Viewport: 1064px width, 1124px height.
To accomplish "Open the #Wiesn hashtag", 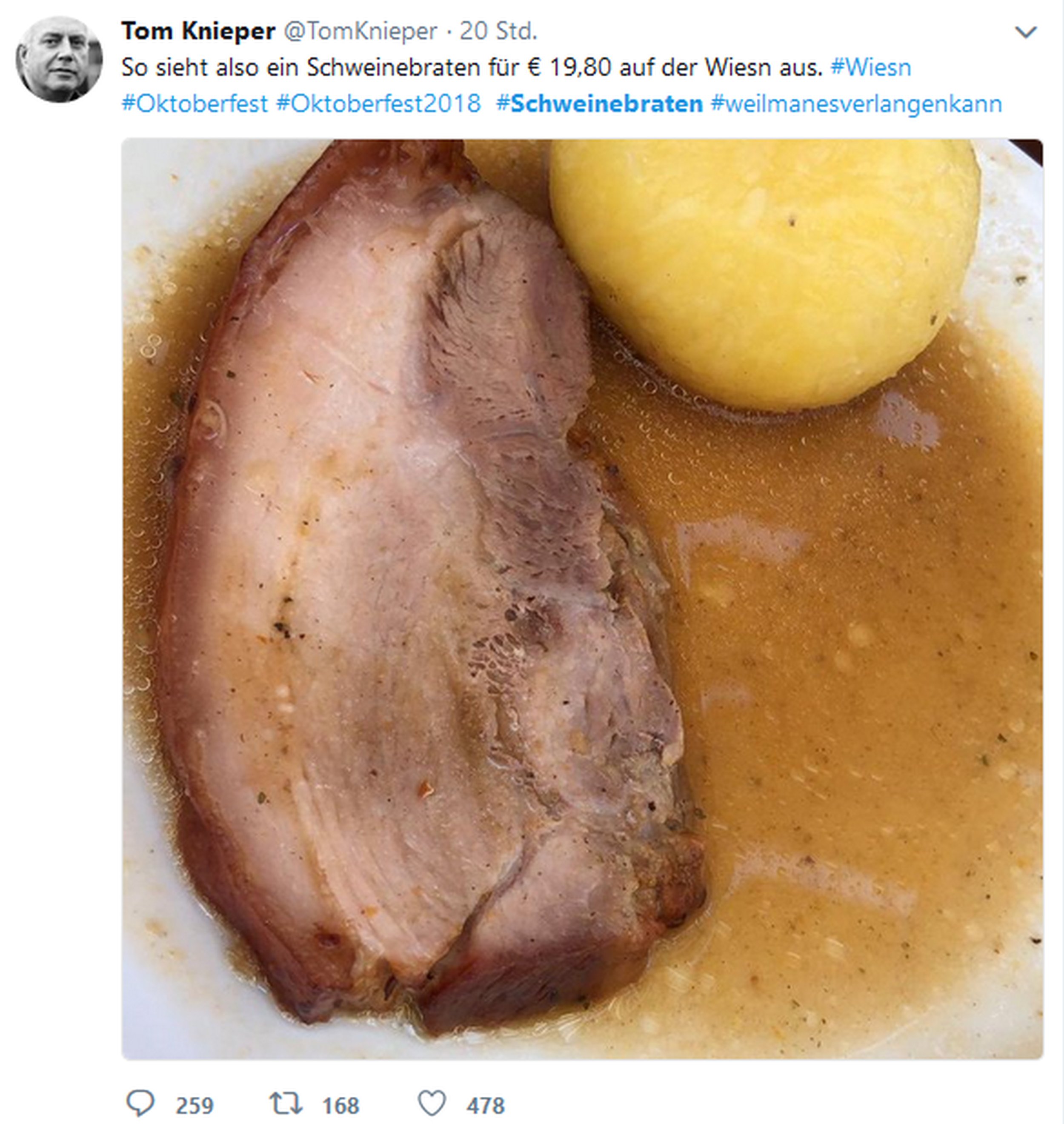I will point(871,68).
